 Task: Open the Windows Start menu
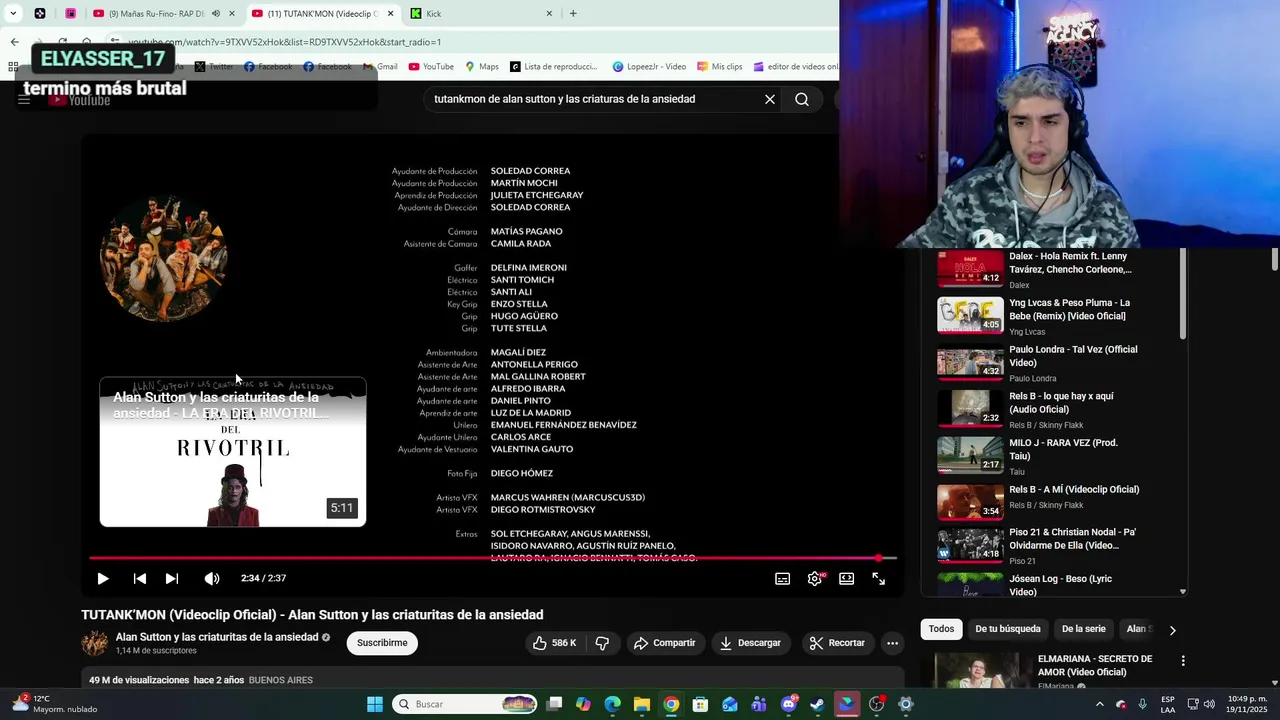[375, 704]
